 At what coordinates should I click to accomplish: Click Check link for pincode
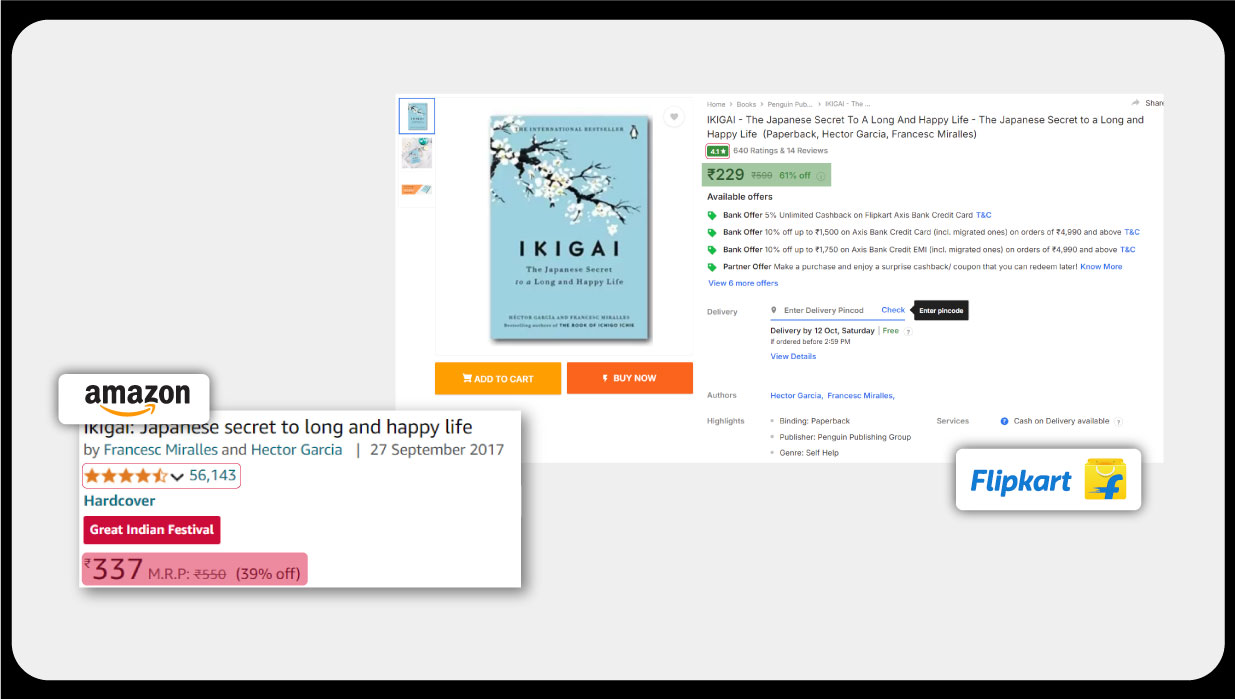pos(893,310)
